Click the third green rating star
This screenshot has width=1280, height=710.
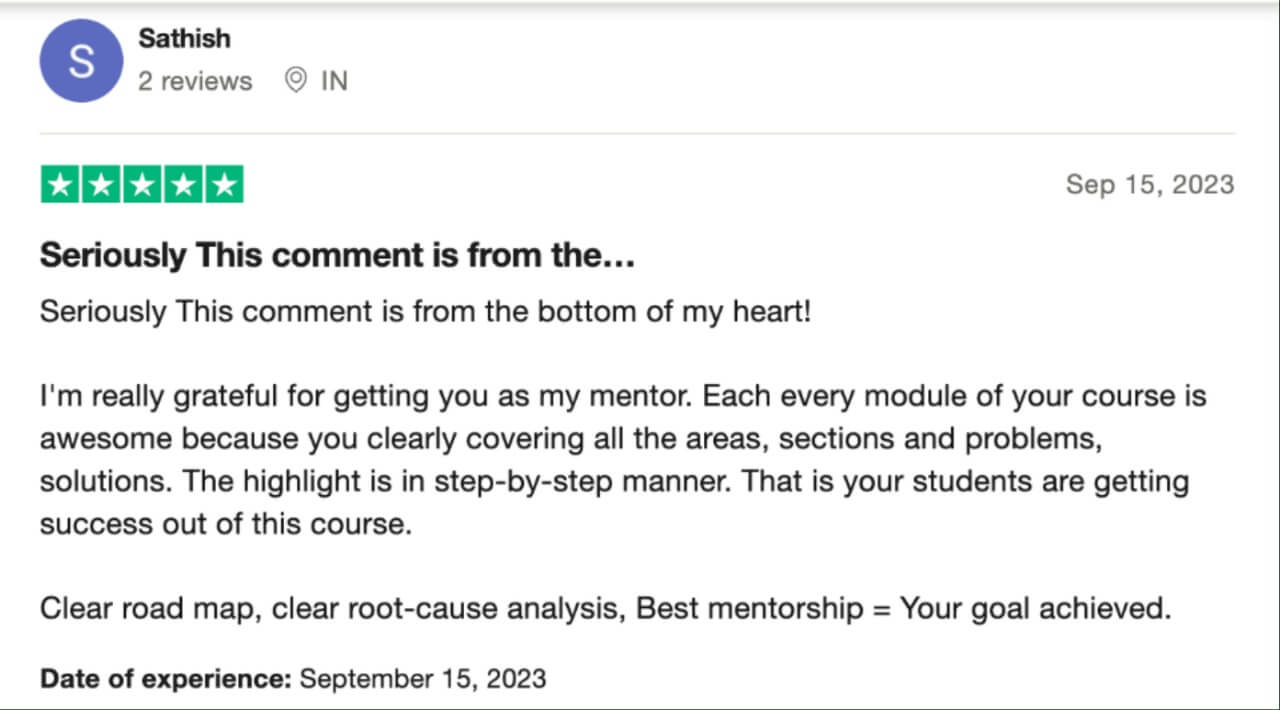pos(142,185)
